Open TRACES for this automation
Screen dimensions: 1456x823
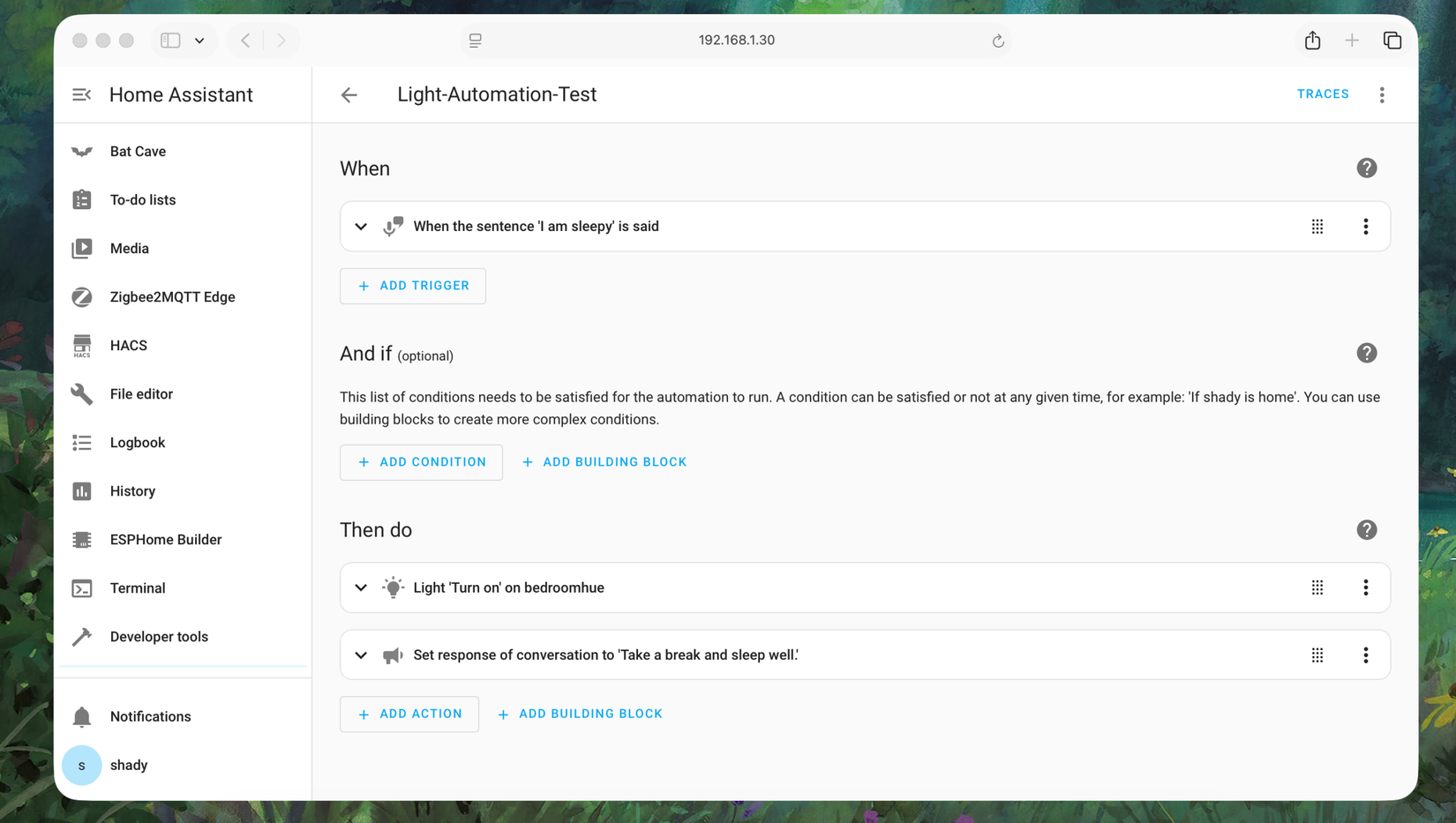click(1323, 94)
